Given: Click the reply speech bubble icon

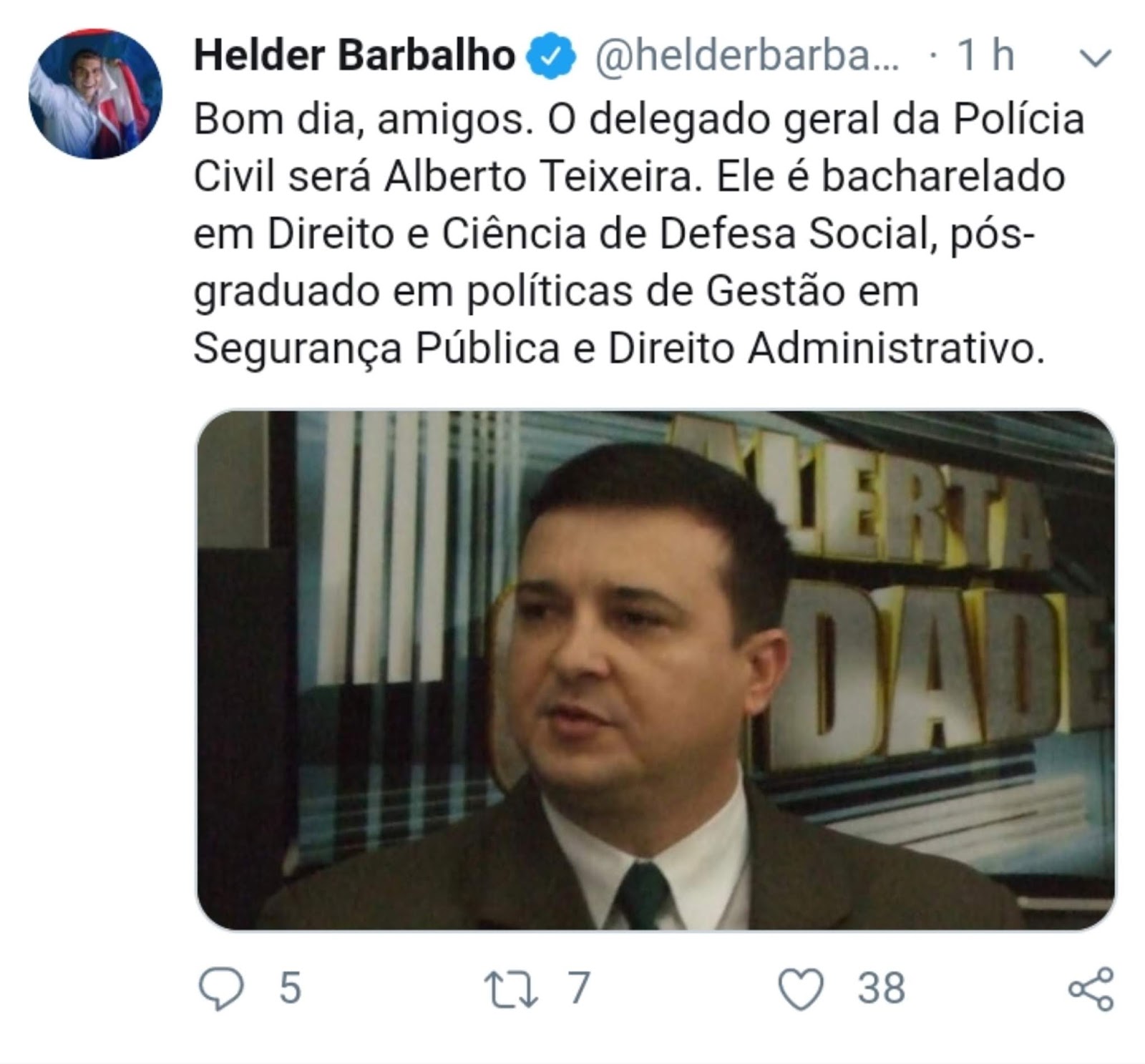Looking at the screenshot, I should point(221,988).
